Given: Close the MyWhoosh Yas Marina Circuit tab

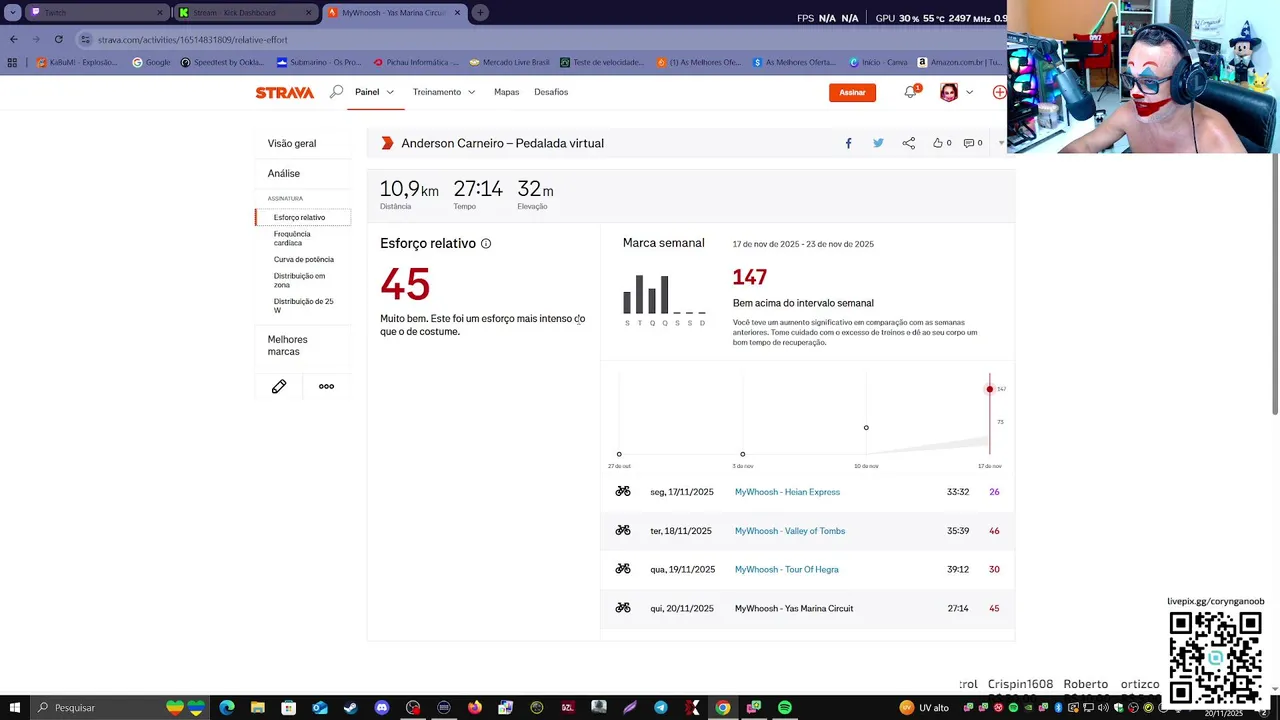Looking at the screenshot, I should (x=458, y=12).
